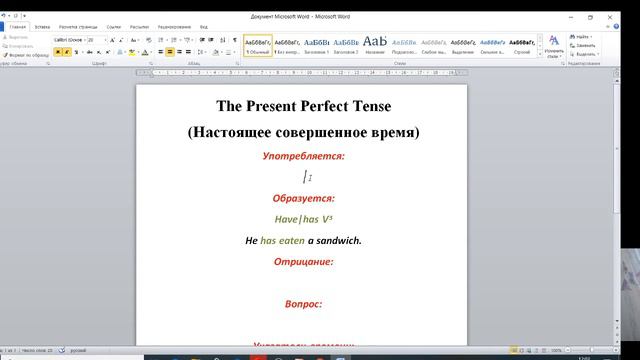The image size is (640, 360).
Task: Open Font dialog launcher
Action: point(151,63)
